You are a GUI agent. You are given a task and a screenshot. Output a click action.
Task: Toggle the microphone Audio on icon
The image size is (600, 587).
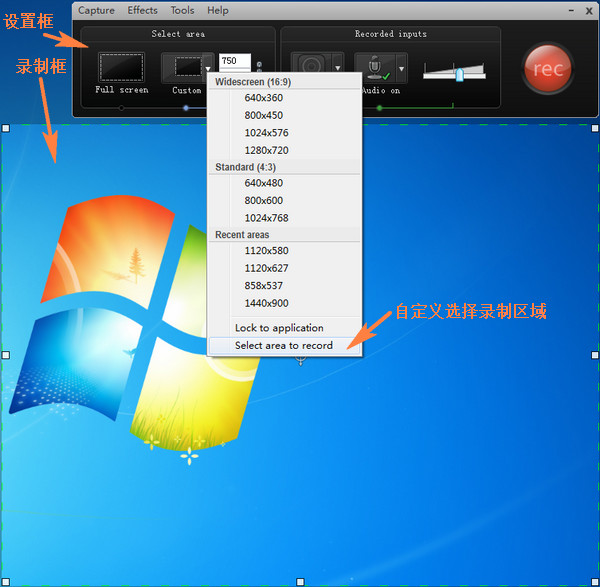(375, 68)
